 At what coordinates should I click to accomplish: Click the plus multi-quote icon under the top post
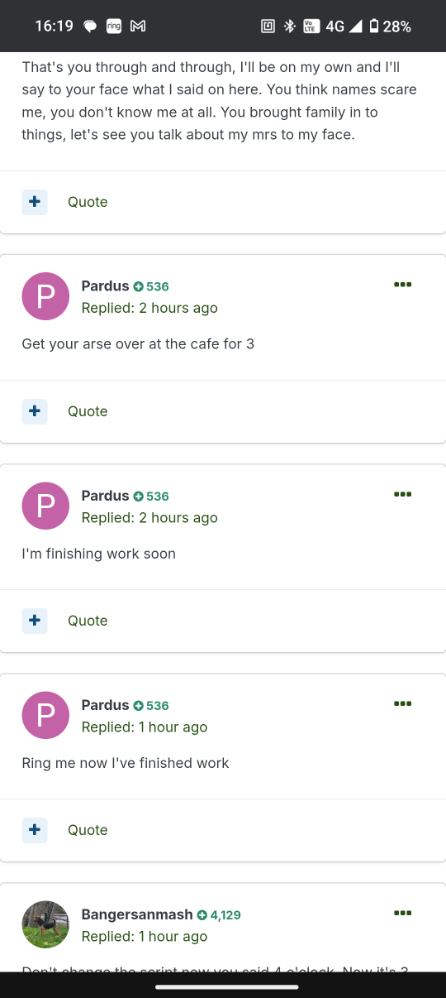34,202
